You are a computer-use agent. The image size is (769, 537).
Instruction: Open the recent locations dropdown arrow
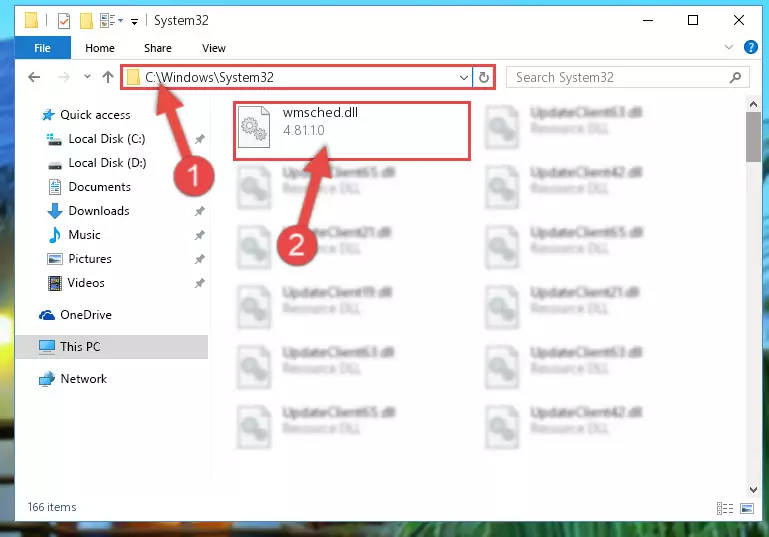[87, 77]
